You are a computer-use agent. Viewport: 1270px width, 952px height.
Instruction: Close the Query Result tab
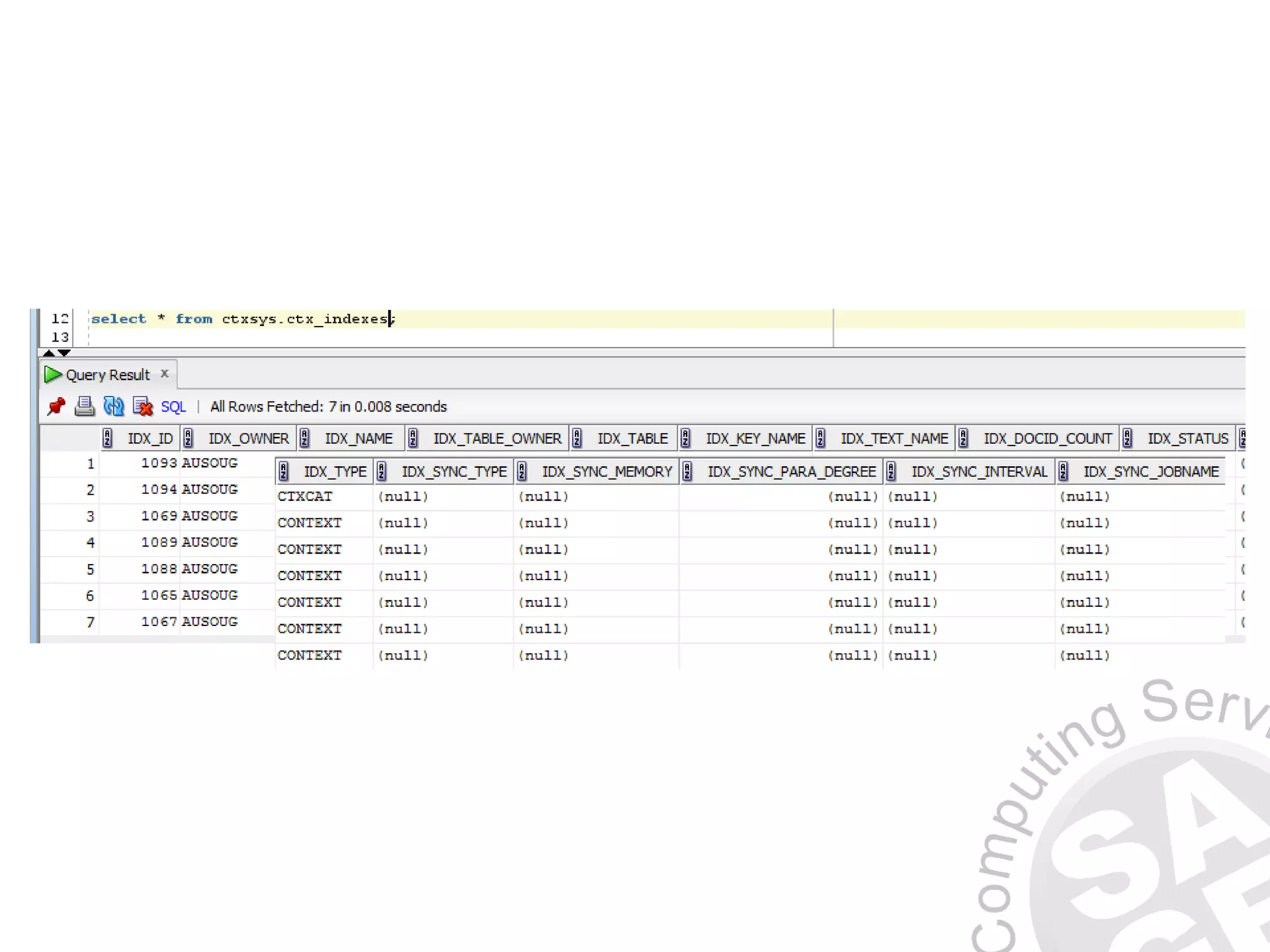(x=164, y=373)
